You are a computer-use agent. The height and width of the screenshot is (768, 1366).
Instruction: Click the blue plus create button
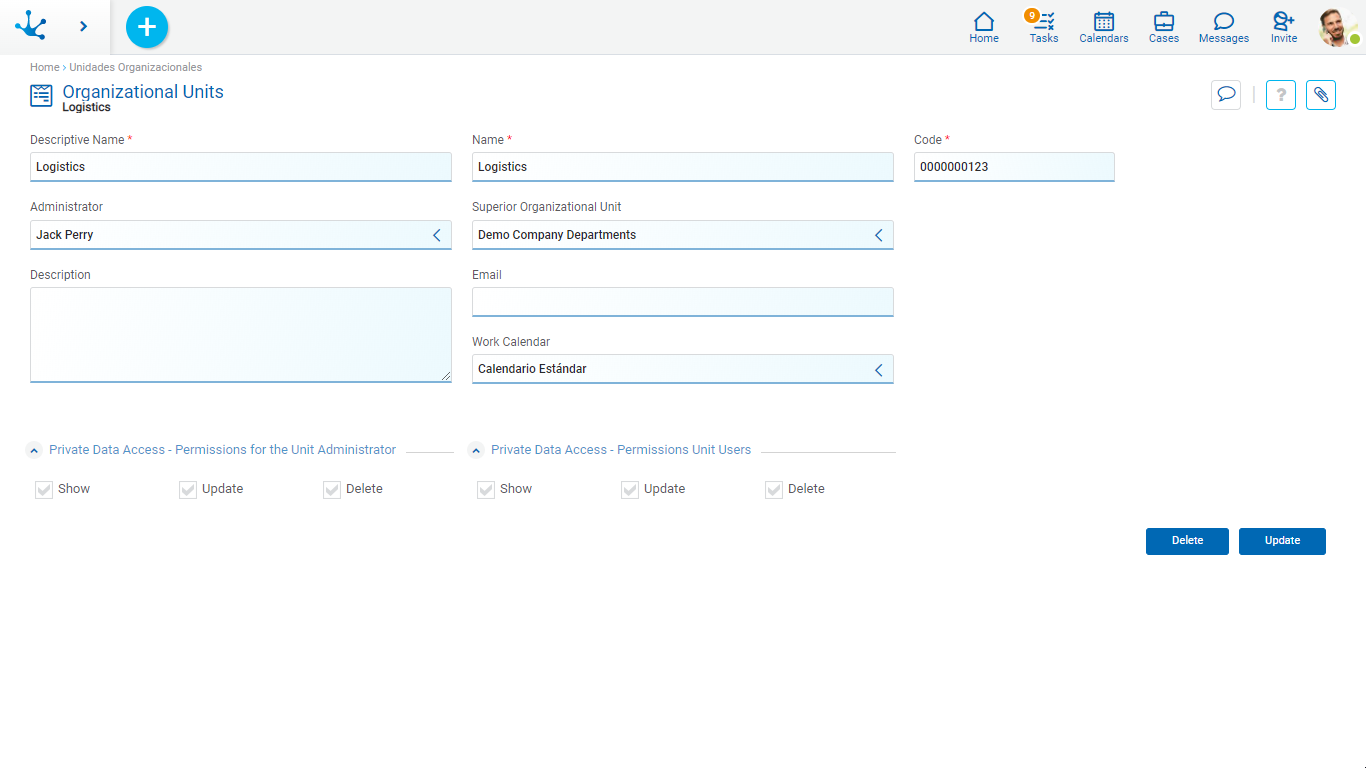click(147, 27)
